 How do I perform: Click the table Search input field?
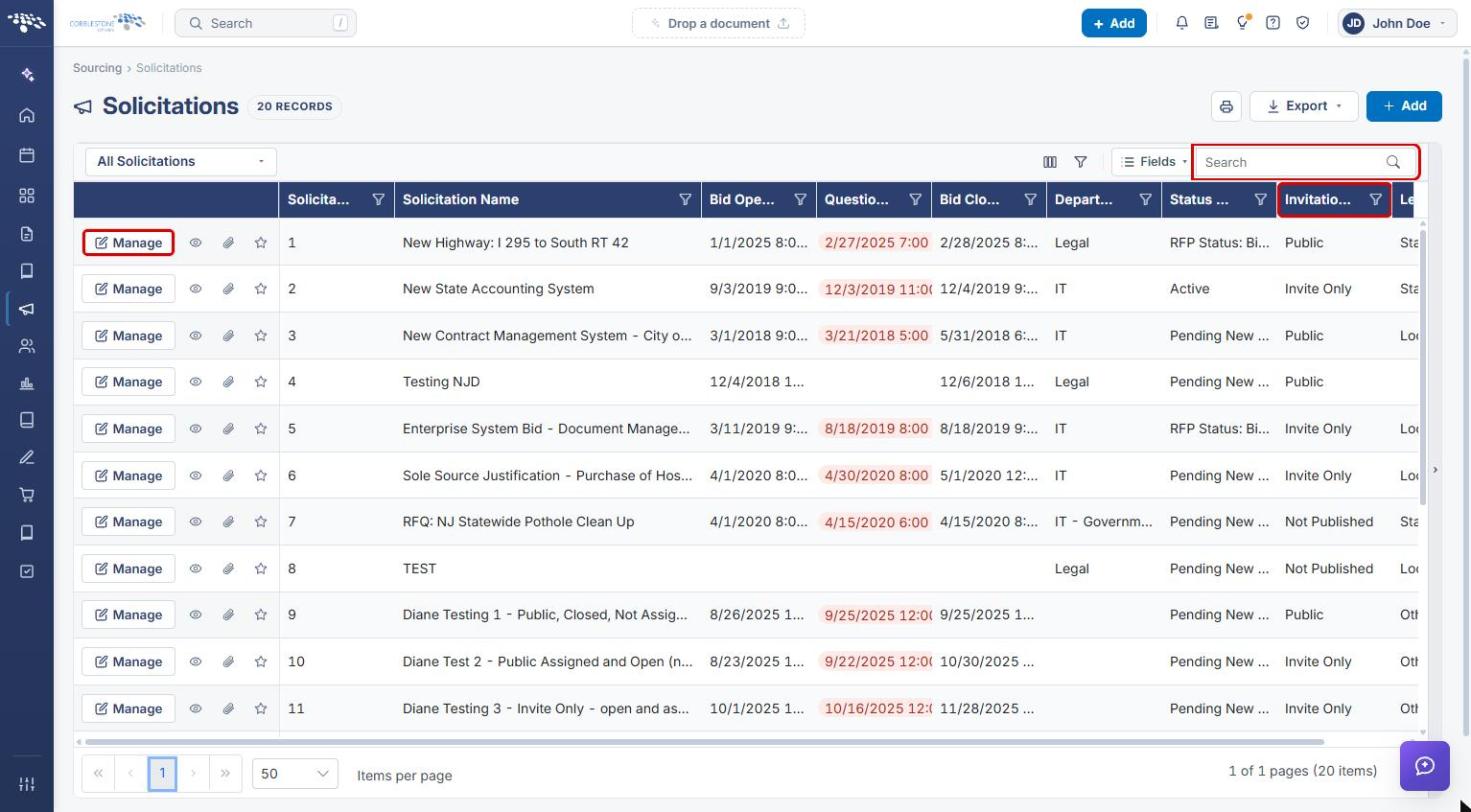point(1305,162)
